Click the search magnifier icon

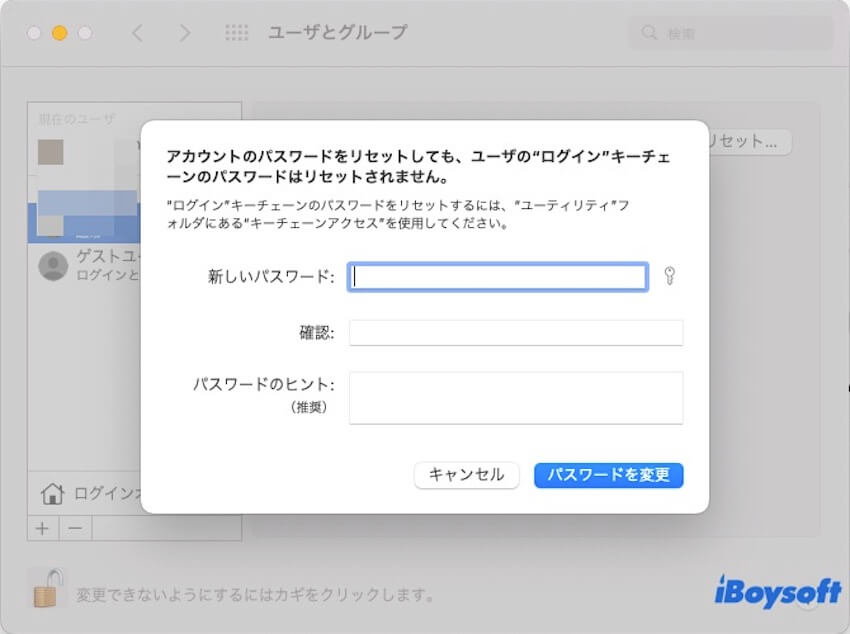click(649, 33)
